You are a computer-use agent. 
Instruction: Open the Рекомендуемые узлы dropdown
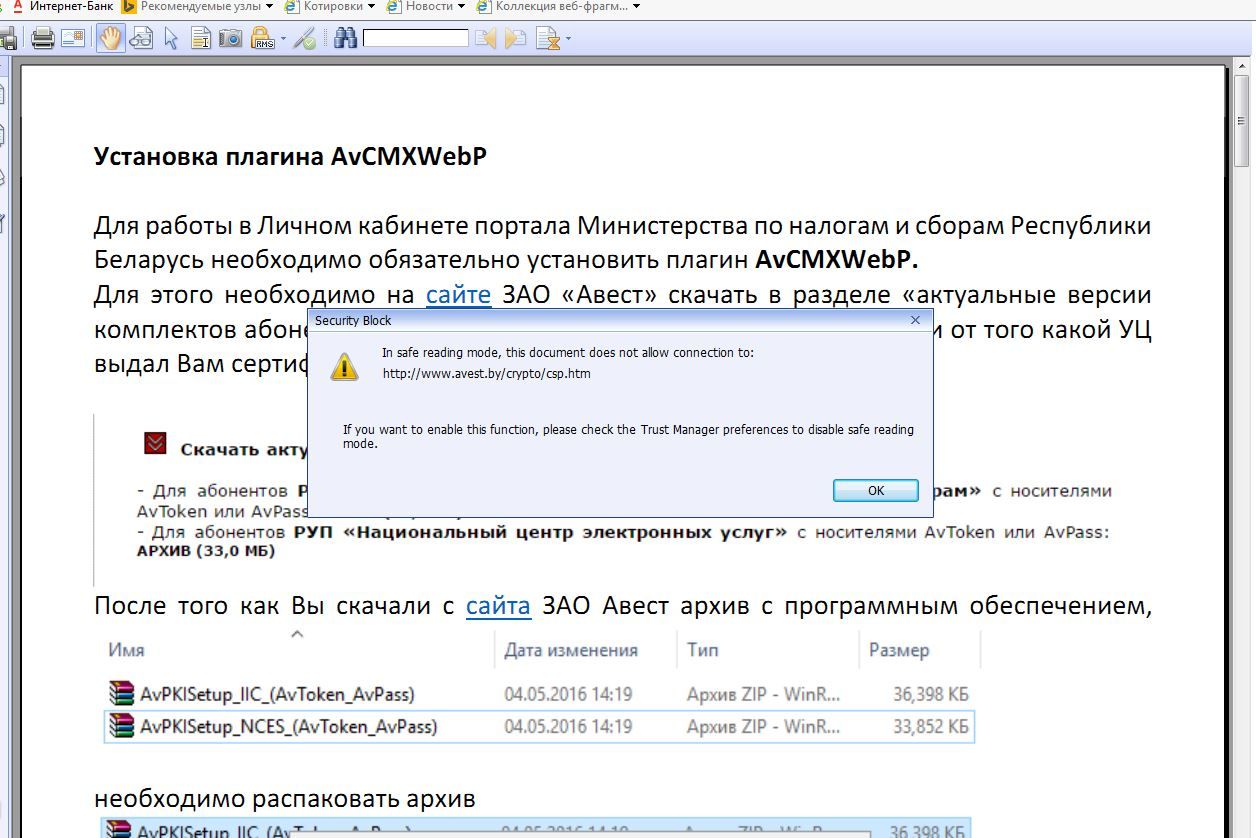[200, 6]
